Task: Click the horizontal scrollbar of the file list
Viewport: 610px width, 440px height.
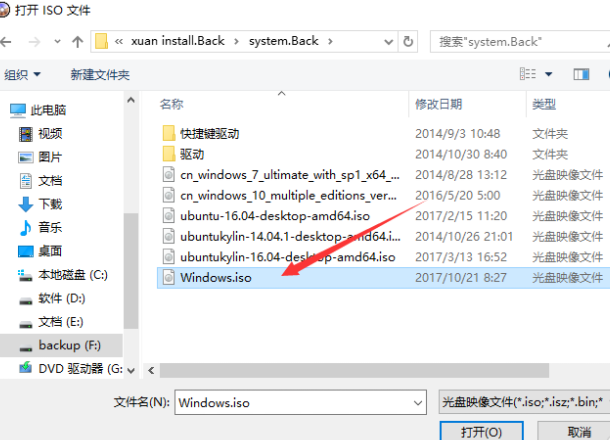Action: tap(354, 370)
